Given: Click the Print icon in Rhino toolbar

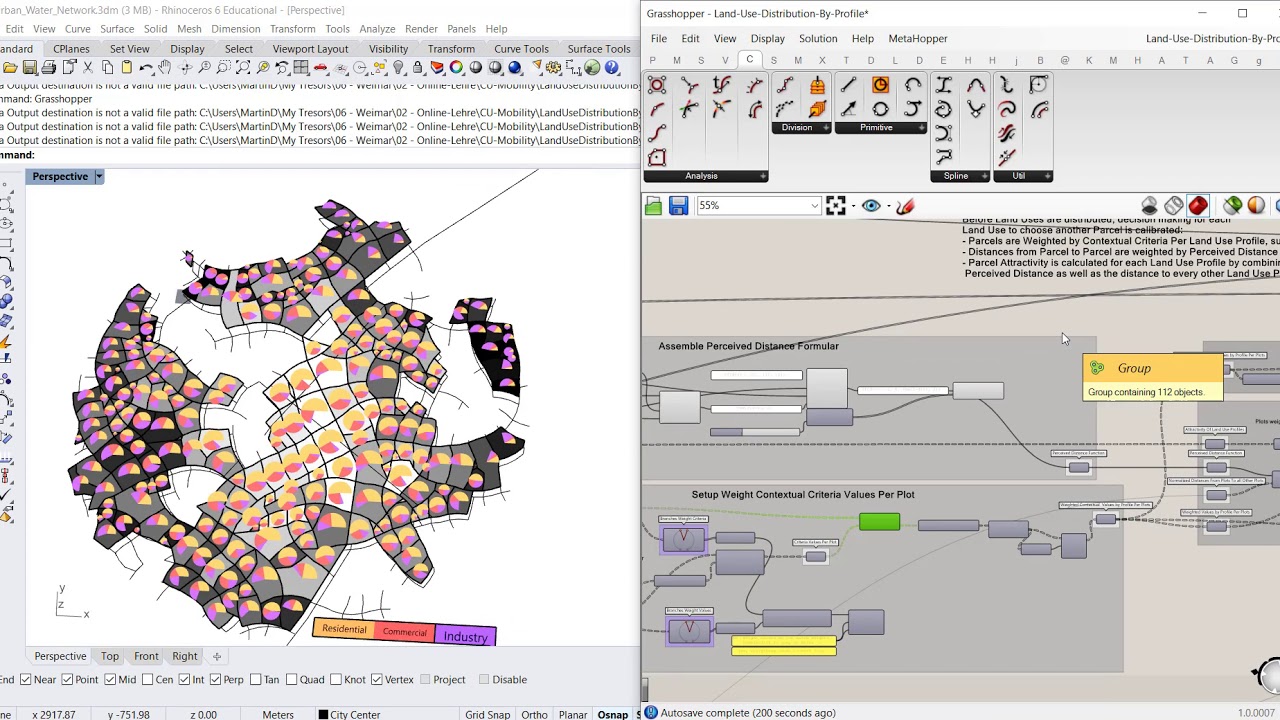Looking at the screenshot, I should pos(49,68).
